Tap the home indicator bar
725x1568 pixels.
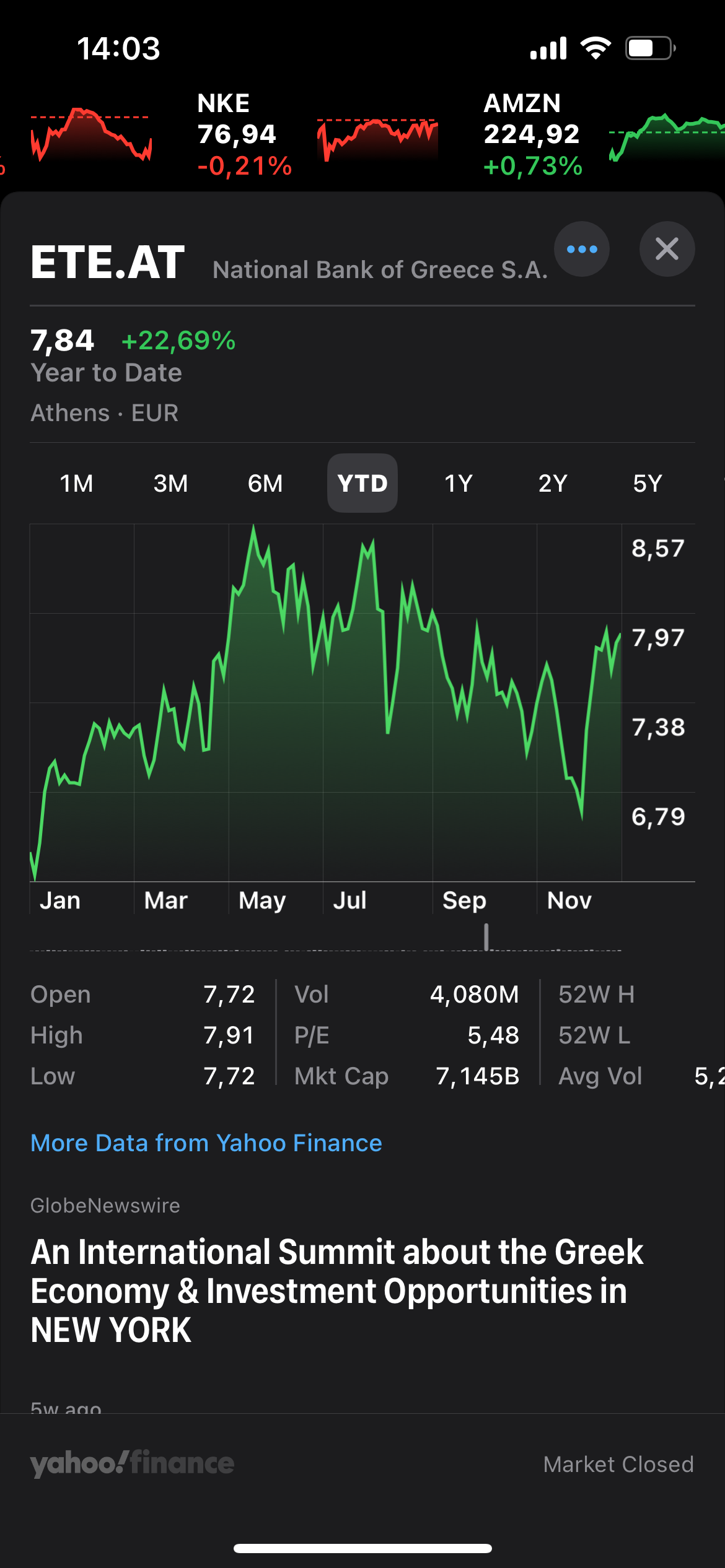[362, 1548]
